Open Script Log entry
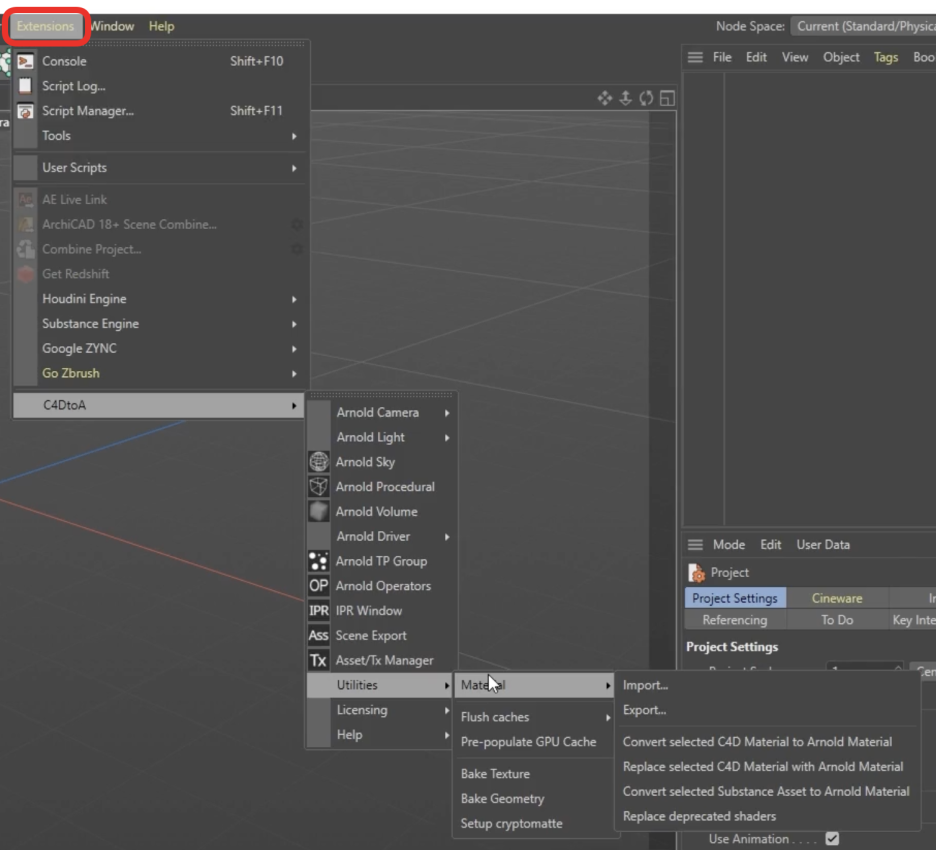Screen dimensions: 936x850 [161, 86]
